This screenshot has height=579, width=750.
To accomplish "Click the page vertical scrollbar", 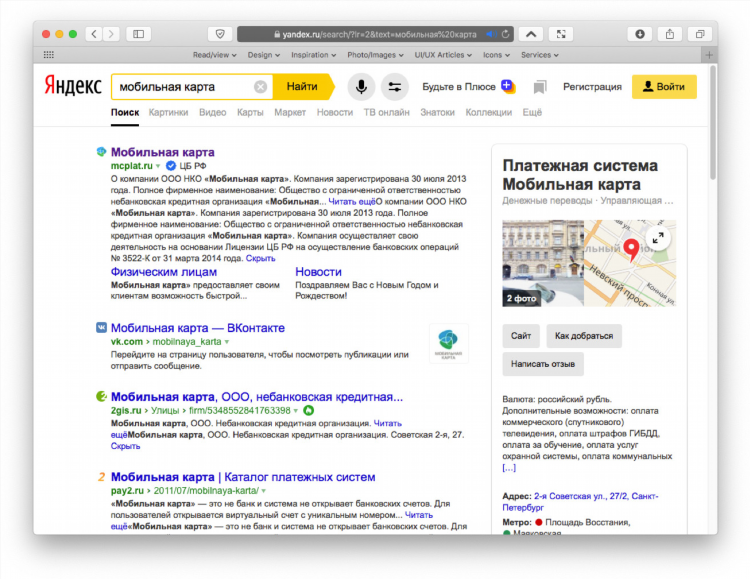I will tap(713, 123).
